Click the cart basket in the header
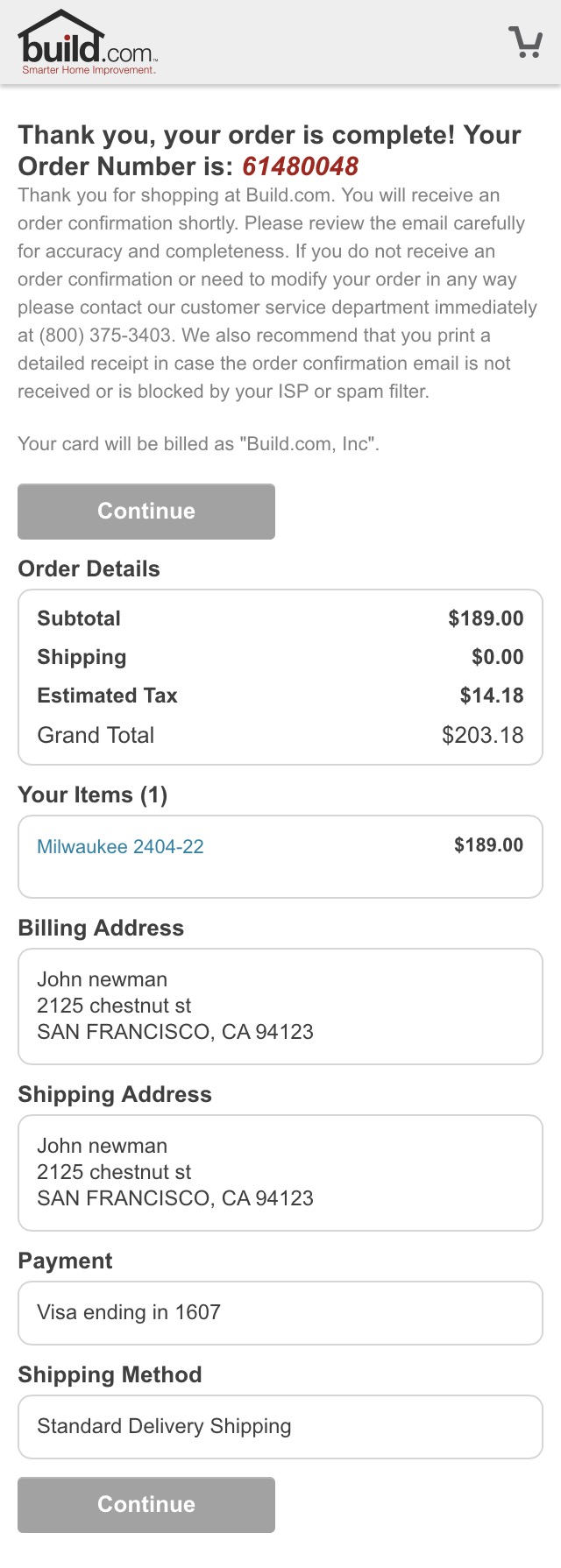 (526, 42)
